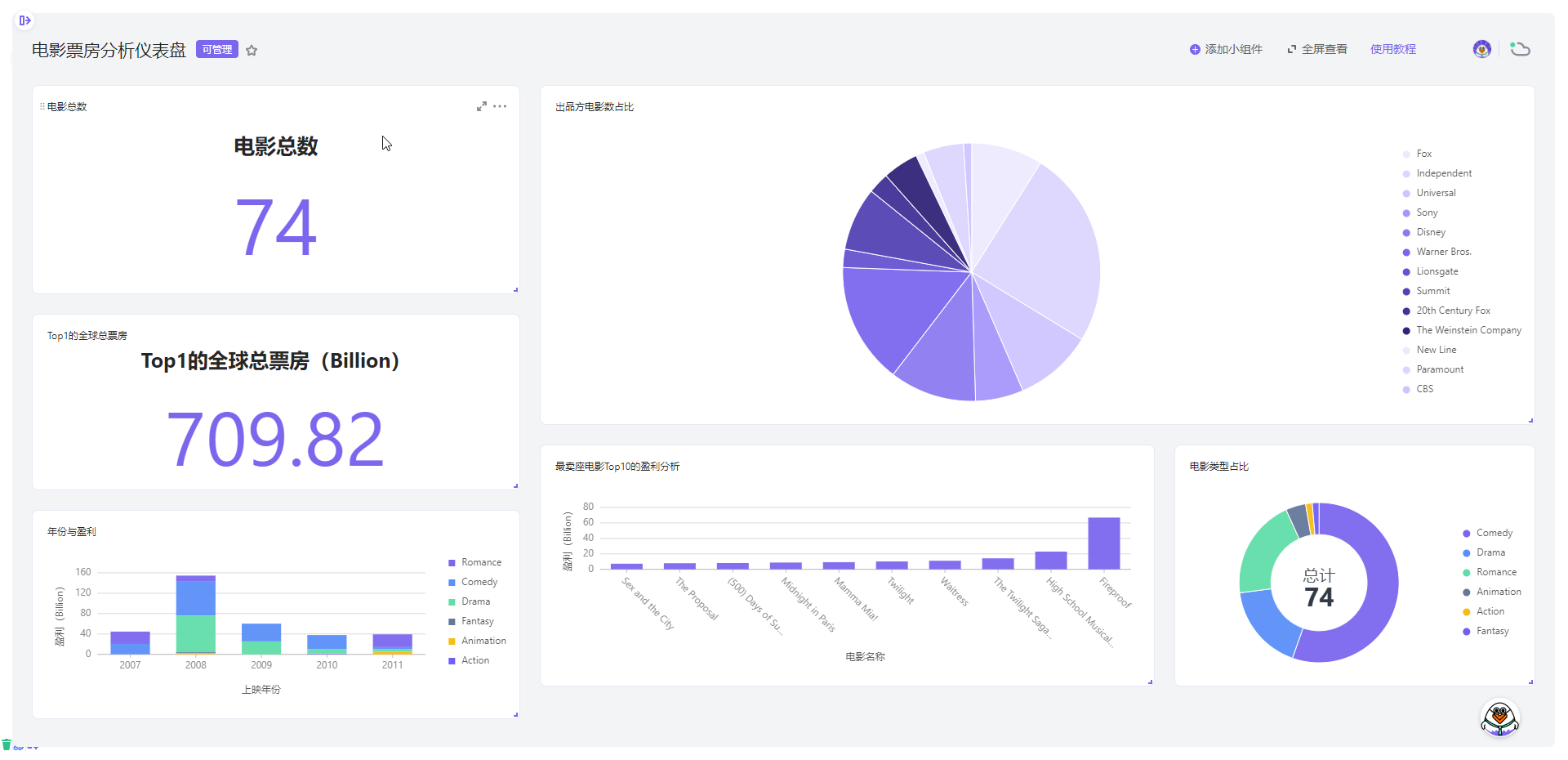Star the dashboard as favorite
The height and width of the screenshot is (760, 1568).
click(252, 51)
